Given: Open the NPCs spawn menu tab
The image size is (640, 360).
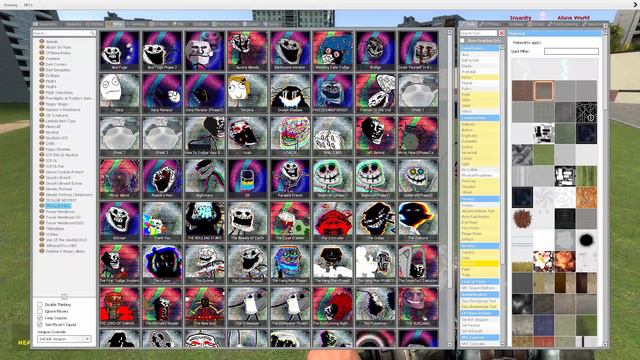Looking at the screenshot, I should tap(115, 24).
